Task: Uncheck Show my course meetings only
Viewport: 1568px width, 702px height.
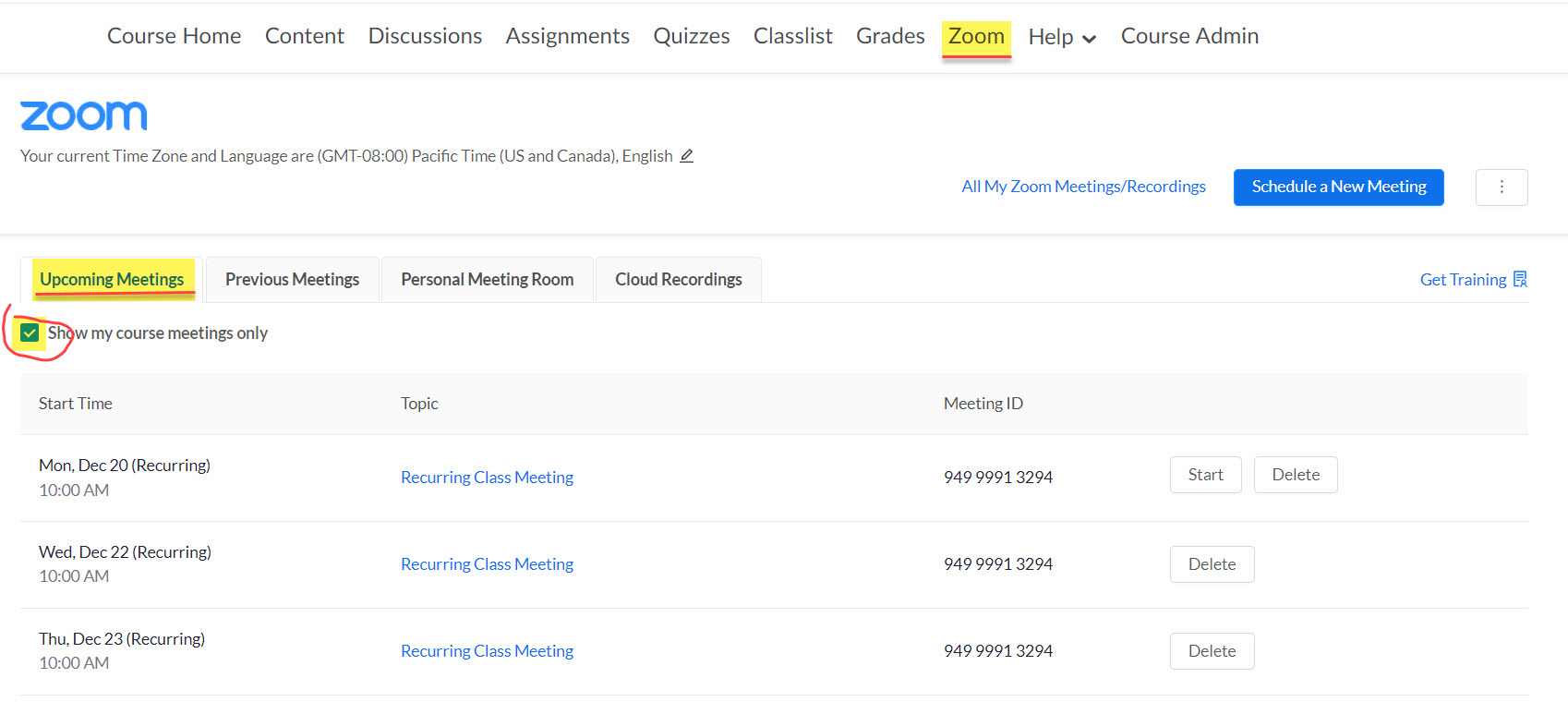Action: coord(30,333)
